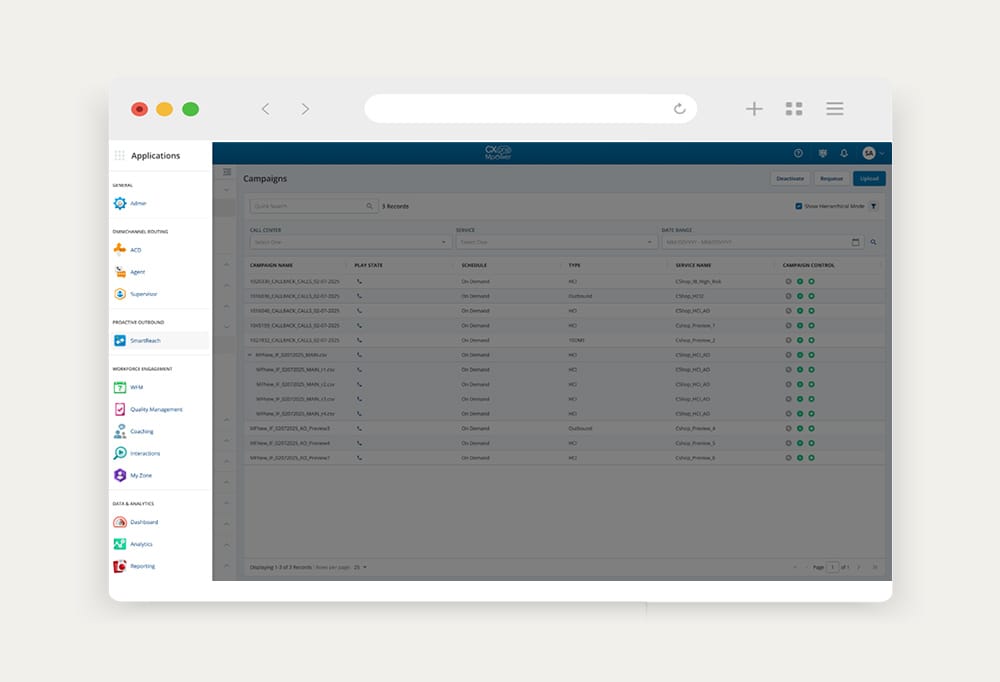Click the notifications bell icon
Viewport: 1000px width, 682px height.
844,153
